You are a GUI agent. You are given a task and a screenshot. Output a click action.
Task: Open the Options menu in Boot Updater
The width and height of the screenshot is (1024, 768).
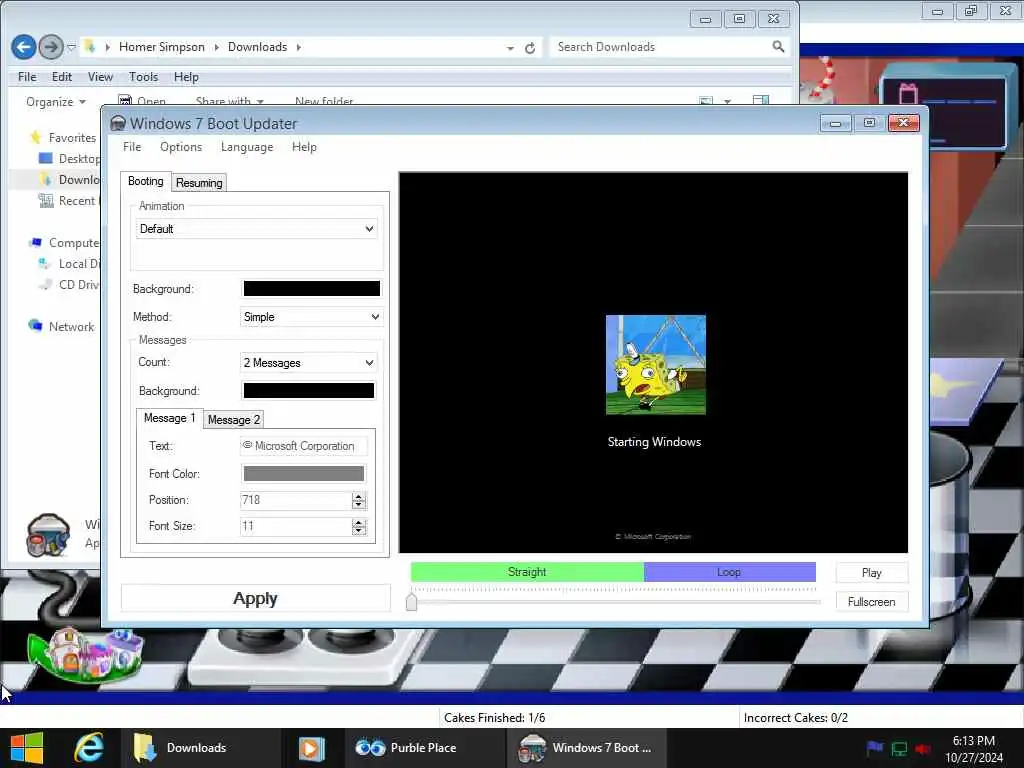pos(181,147)
